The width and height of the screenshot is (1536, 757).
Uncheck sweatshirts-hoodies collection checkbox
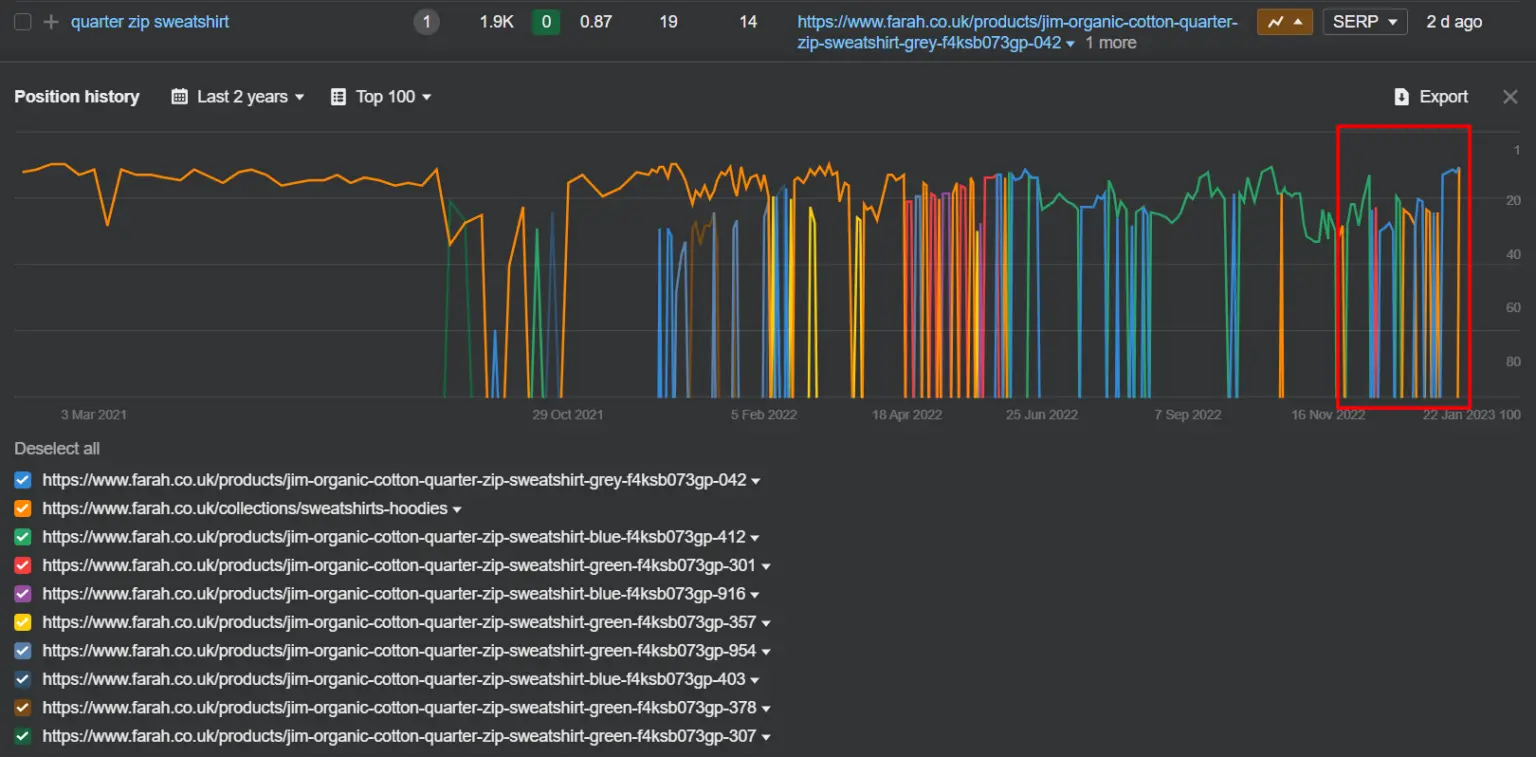(x=23, y=508)
